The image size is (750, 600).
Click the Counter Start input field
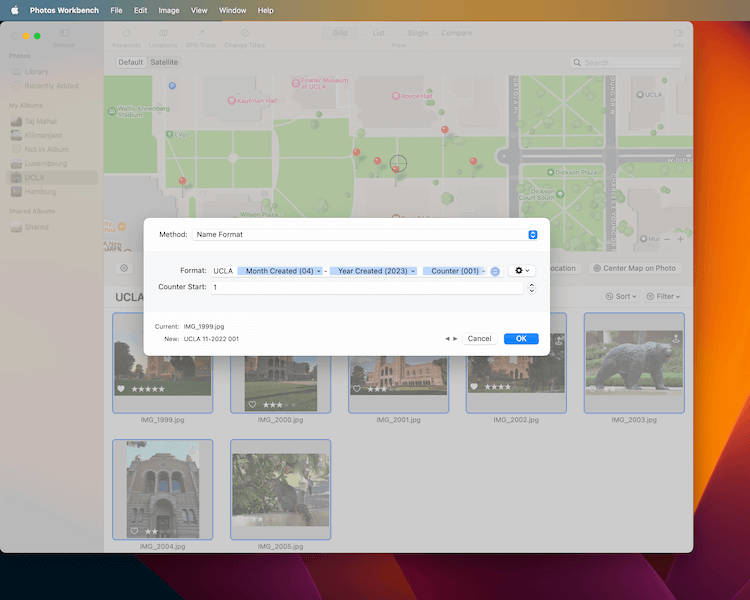(367, 288)
